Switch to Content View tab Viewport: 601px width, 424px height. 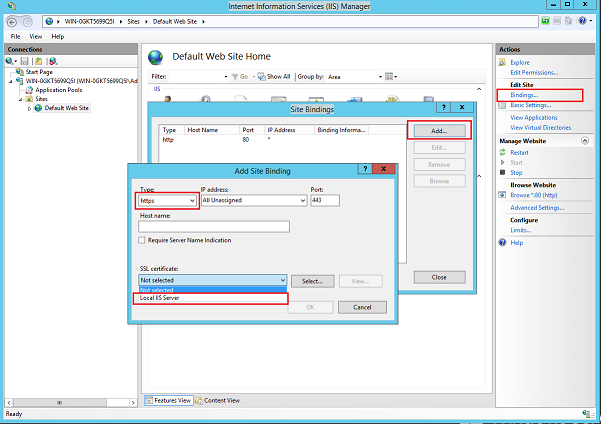pos(220,400)
